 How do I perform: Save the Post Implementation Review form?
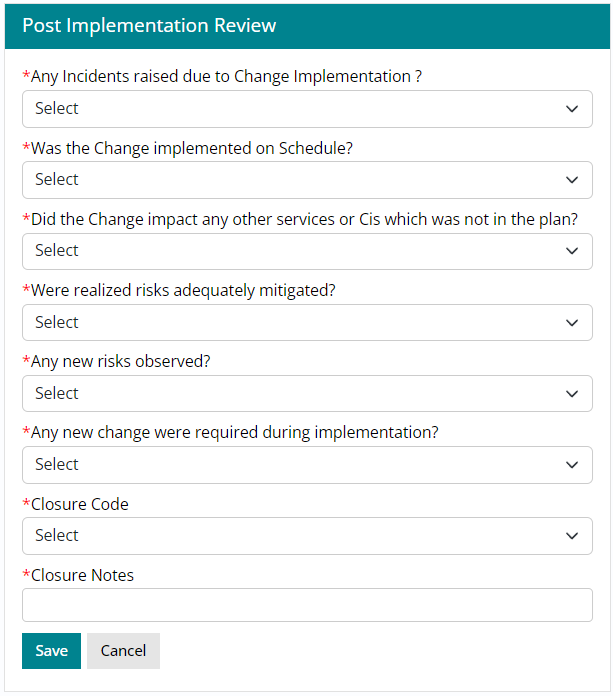(51, 651)
